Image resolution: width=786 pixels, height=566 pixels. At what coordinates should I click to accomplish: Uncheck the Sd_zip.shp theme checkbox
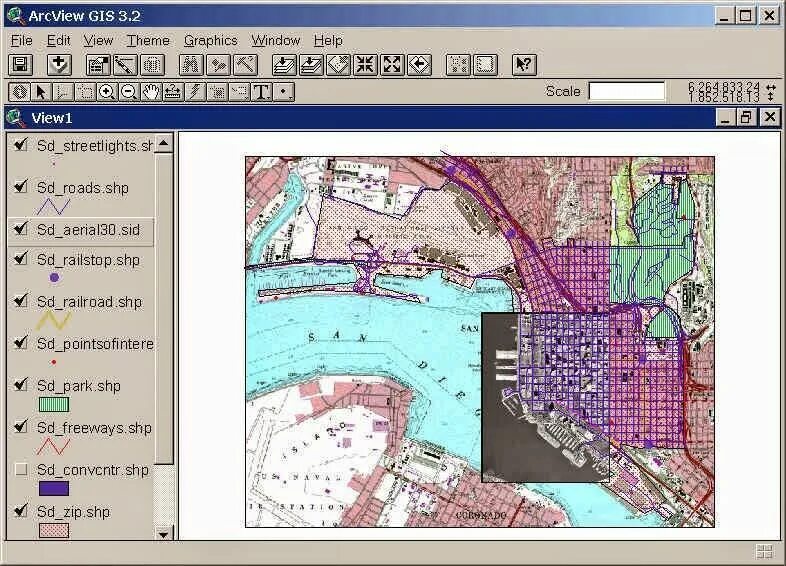[x=21, y=511]
